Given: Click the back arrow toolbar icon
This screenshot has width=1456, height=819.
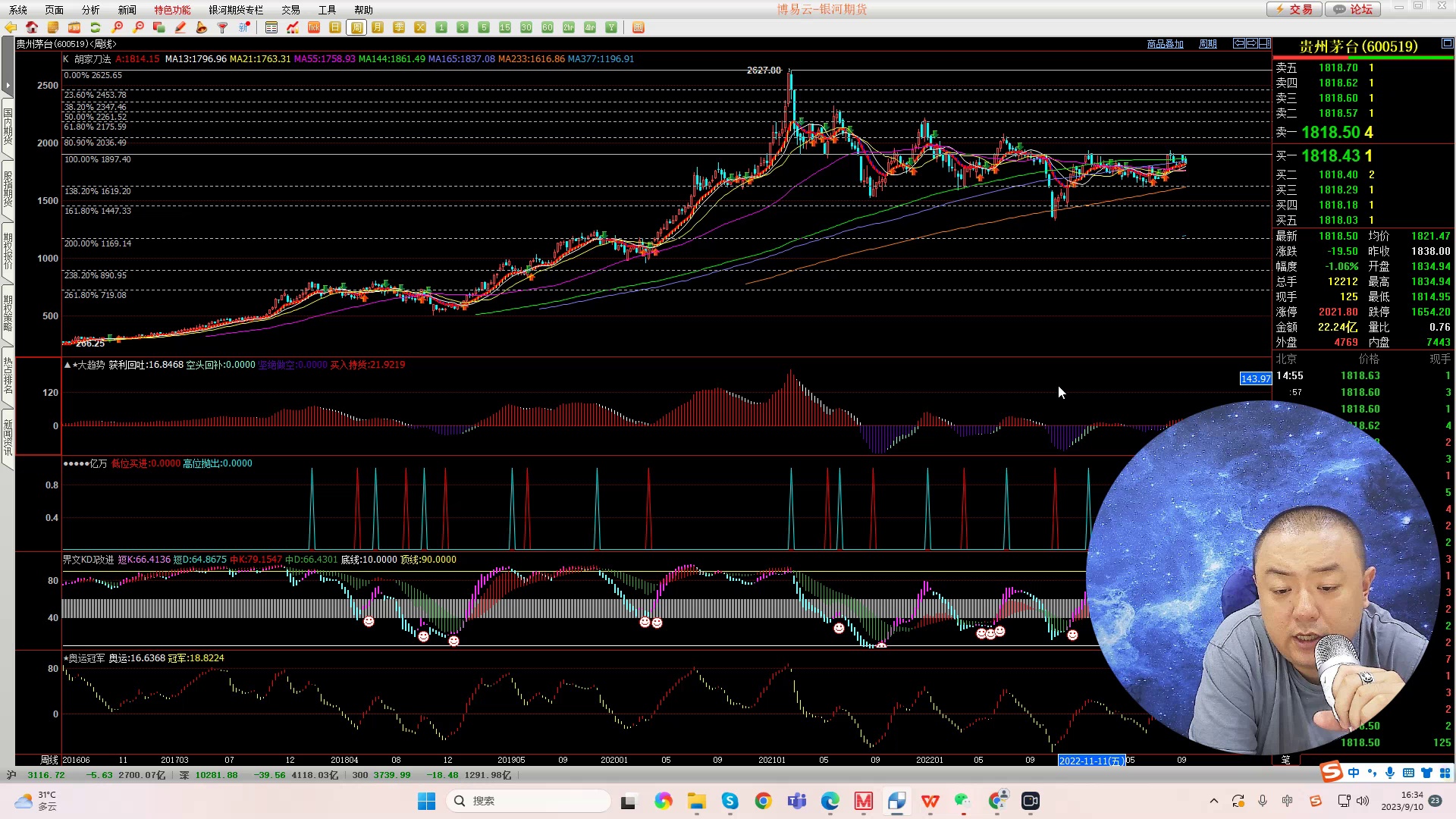Looking at the screenshot, I should click(x=11, y=27).
